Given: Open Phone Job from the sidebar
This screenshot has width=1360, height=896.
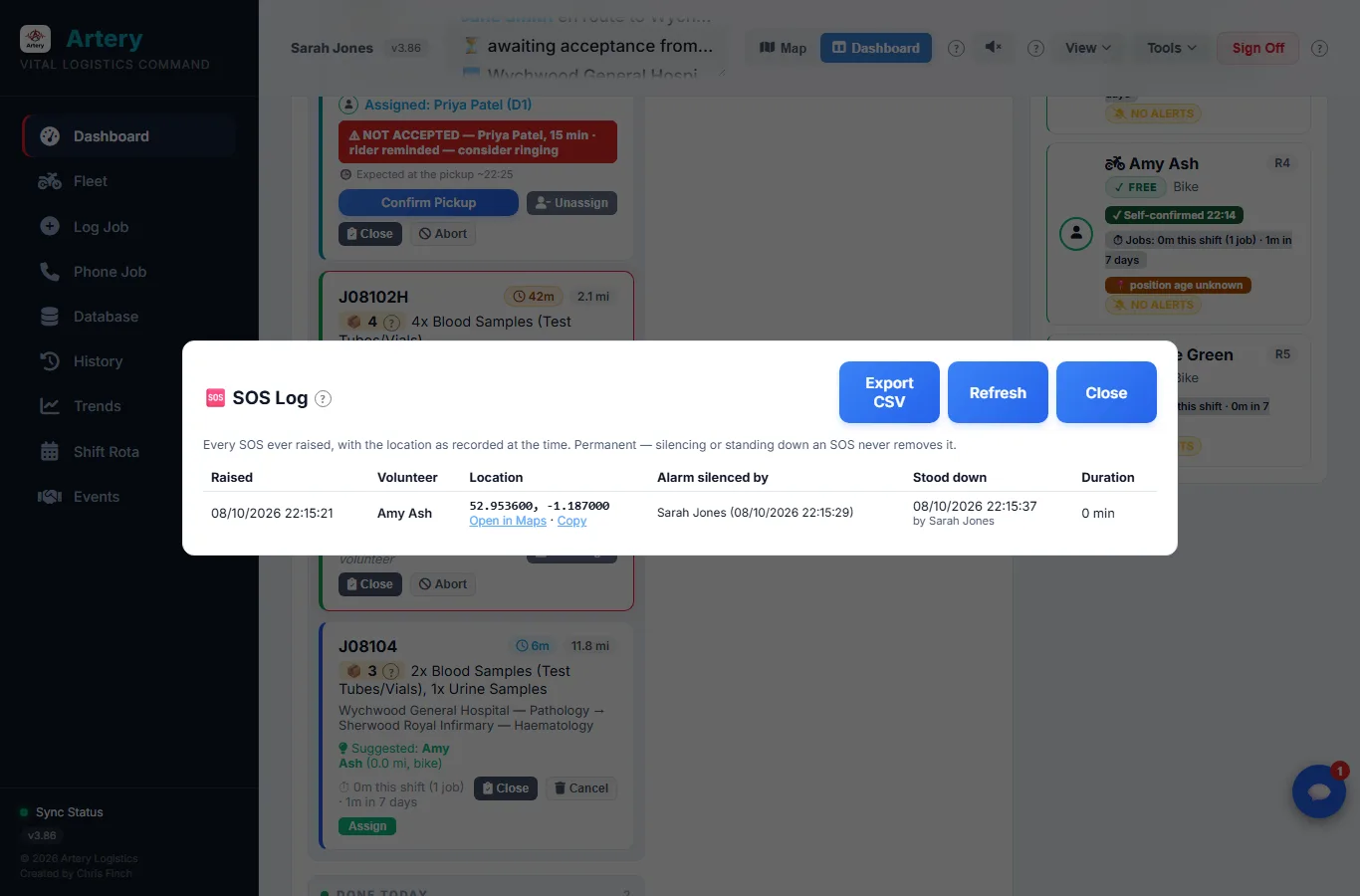Looking at the screenshot, I should [128, 272].
